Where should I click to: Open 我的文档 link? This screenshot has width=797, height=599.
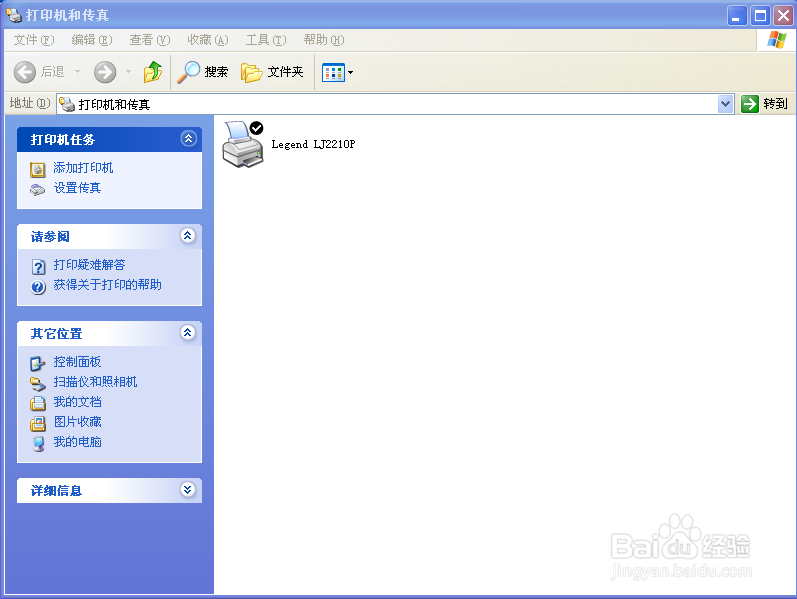tap(77, 402)
